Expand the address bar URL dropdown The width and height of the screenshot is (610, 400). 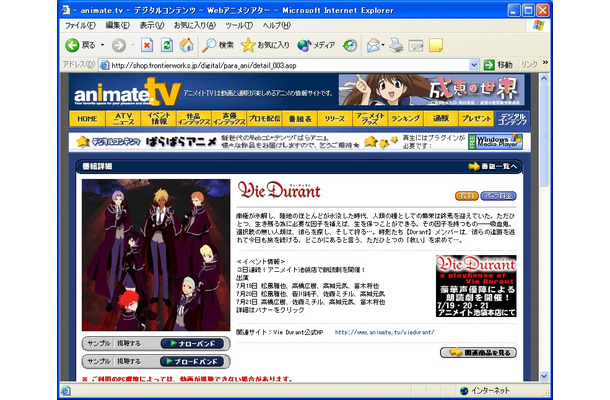[473, 65]
